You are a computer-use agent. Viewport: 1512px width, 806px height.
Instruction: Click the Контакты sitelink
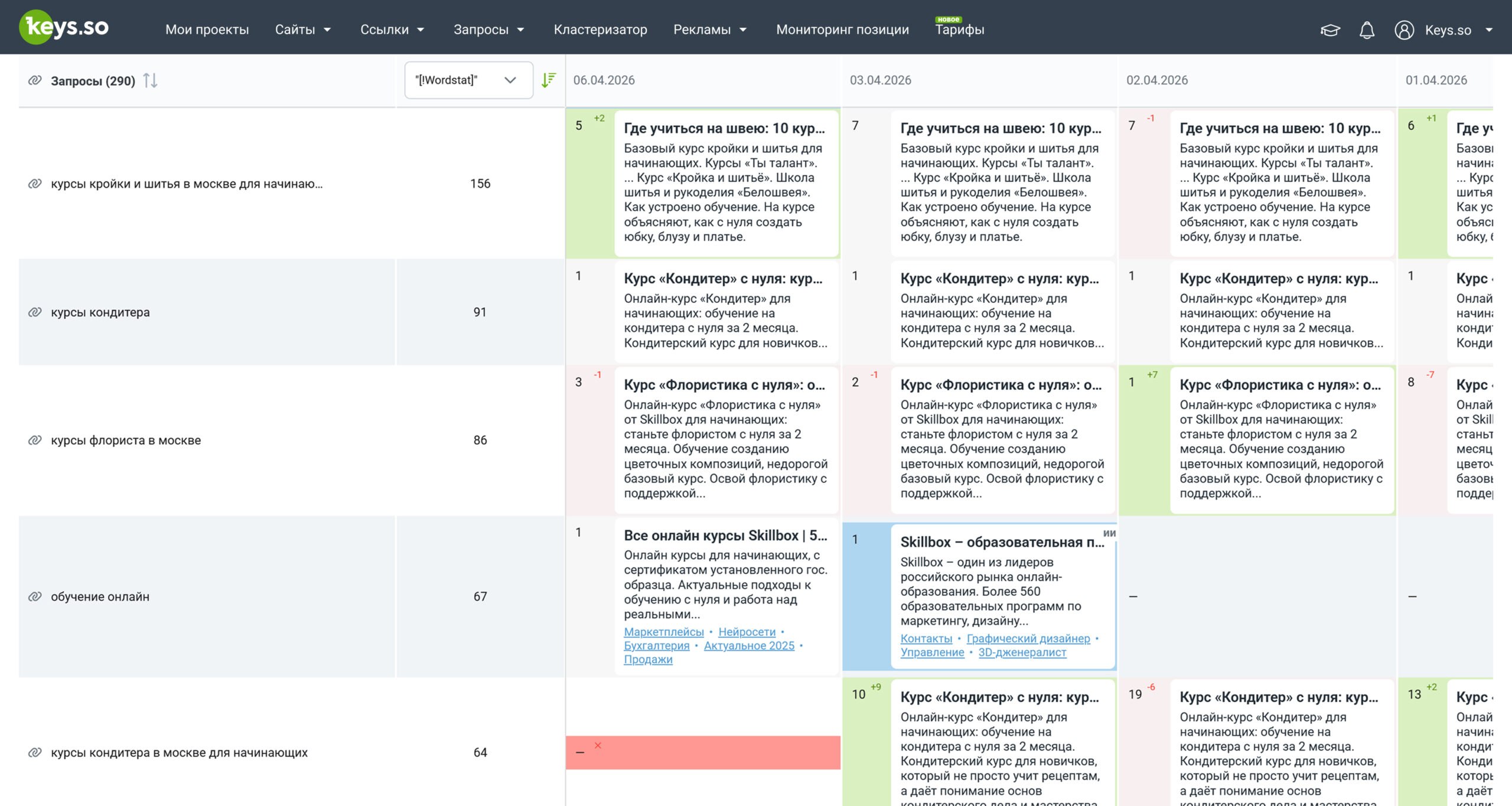[x=926, y=638]
